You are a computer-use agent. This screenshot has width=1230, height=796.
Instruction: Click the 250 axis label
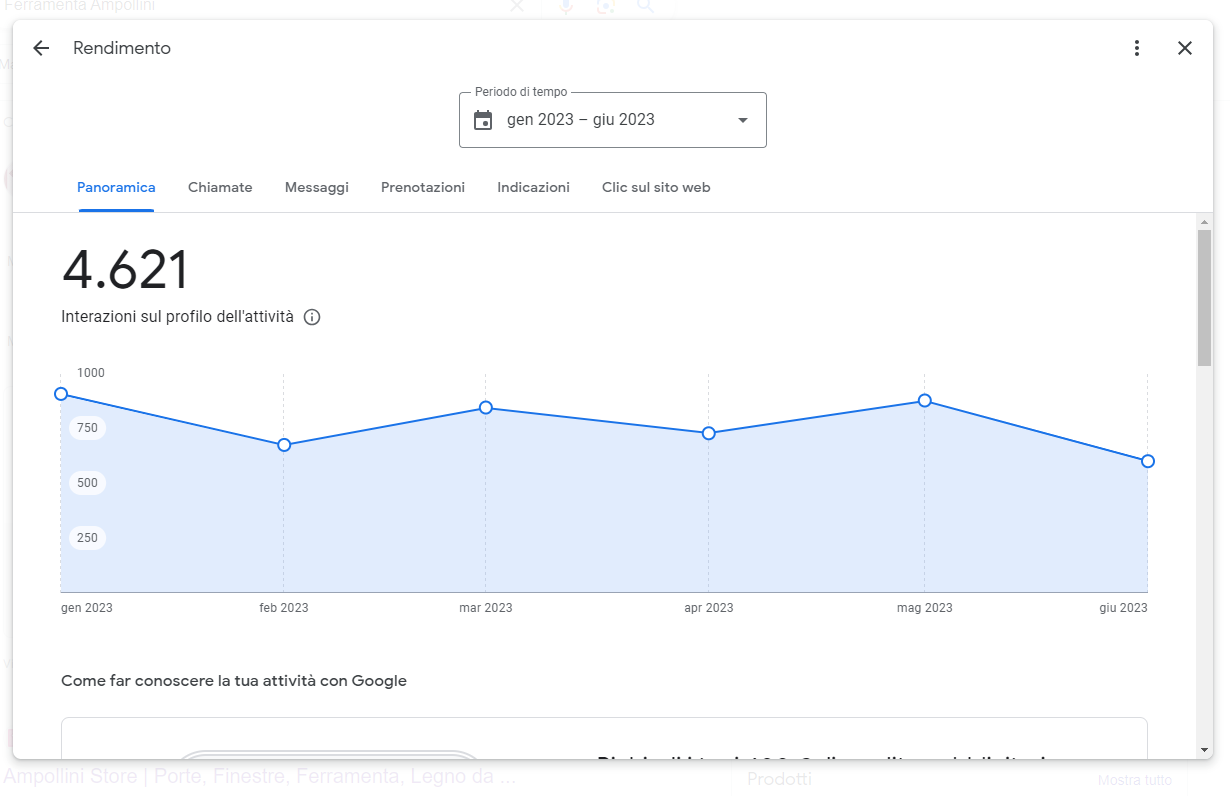click(x=87, y=538)
